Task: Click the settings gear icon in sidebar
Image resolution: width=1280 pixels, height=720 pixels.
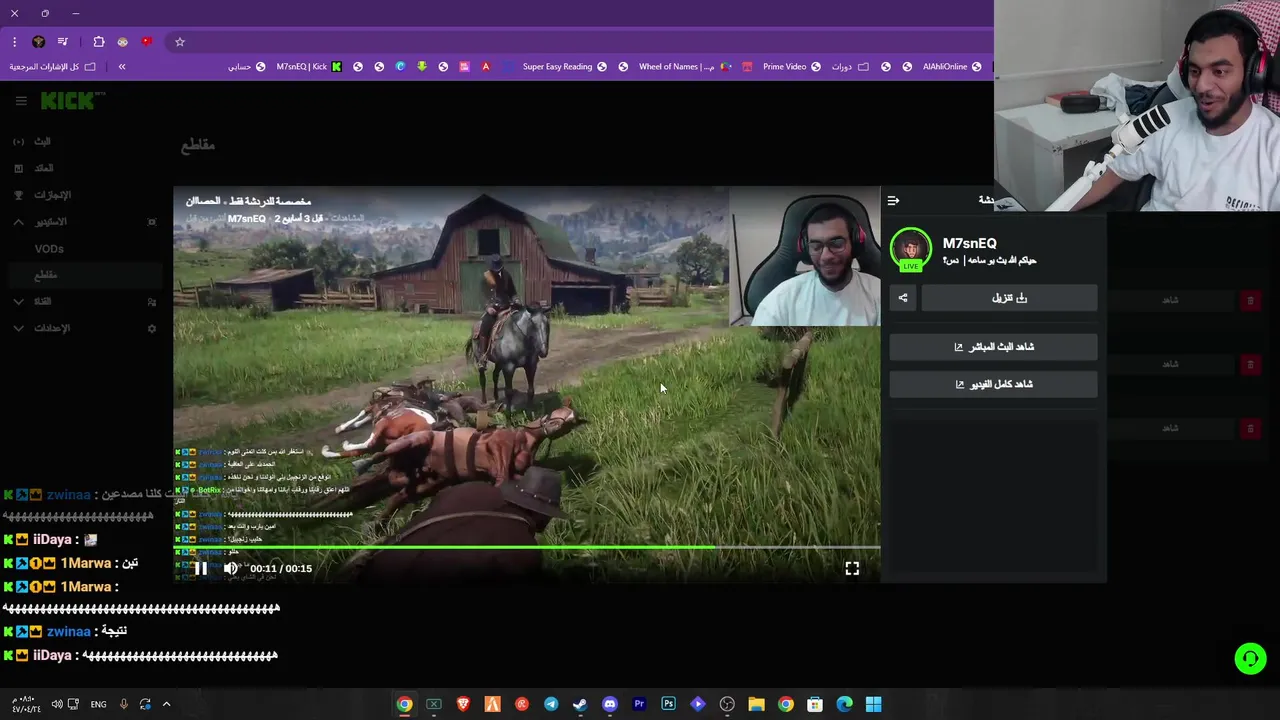Action: pyautogui.click(x=152, y=328)
